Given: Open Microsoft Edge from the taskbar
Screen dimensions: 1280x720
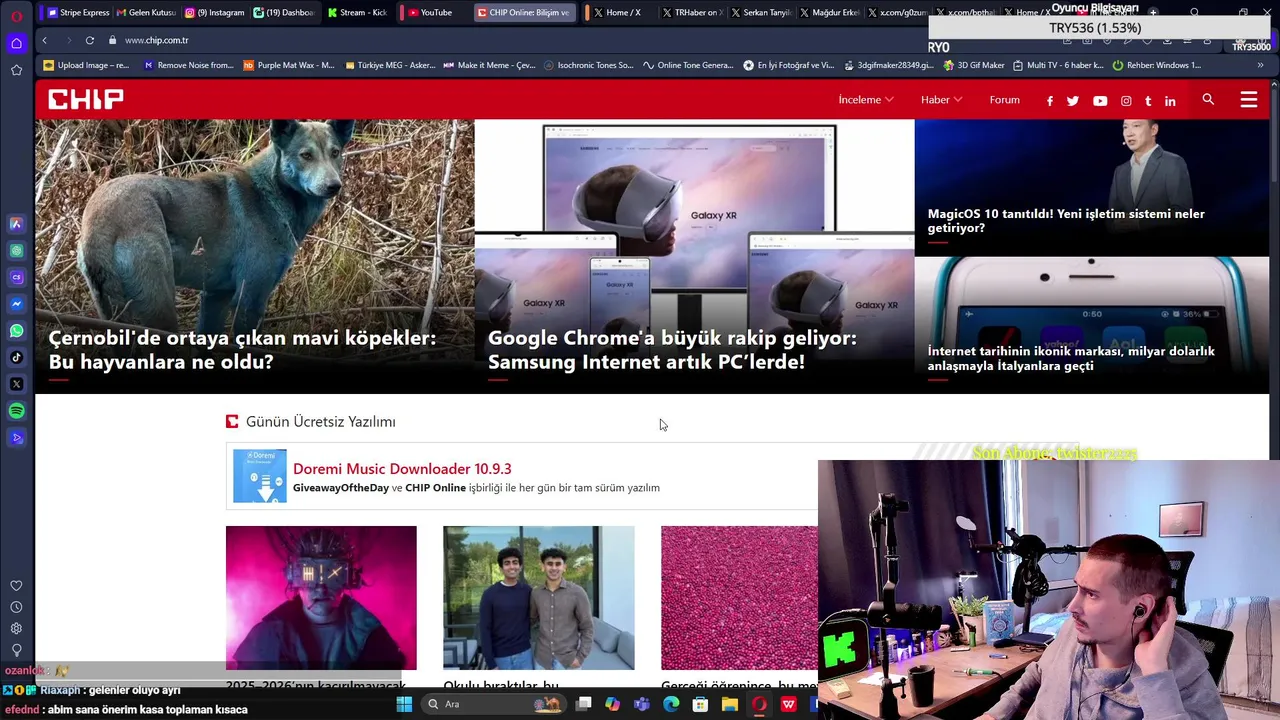Looking at the screenshot, I should [x=671, y=704].
